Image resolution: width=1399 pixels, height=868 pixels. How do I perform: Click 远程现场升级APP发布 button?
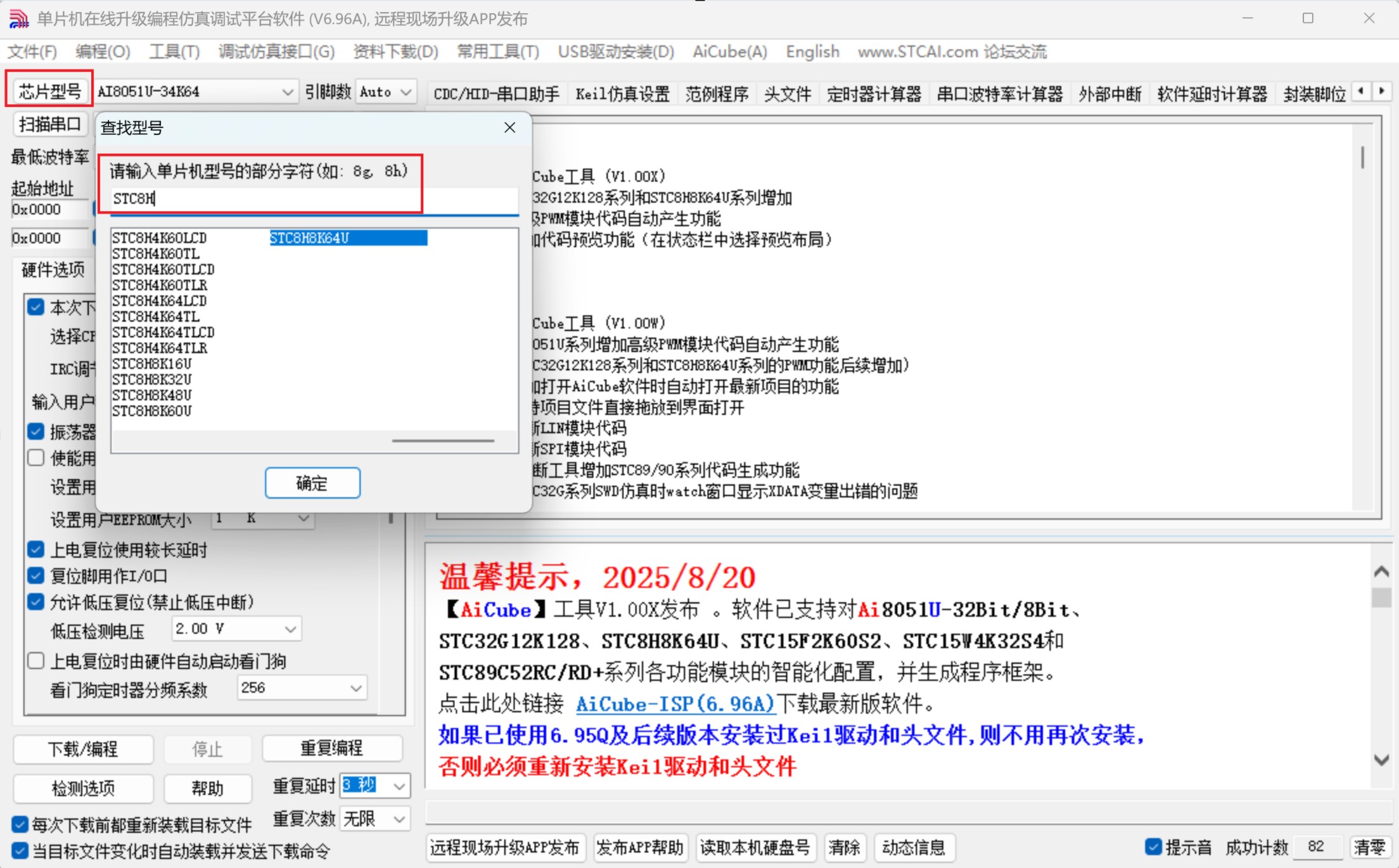504,847
